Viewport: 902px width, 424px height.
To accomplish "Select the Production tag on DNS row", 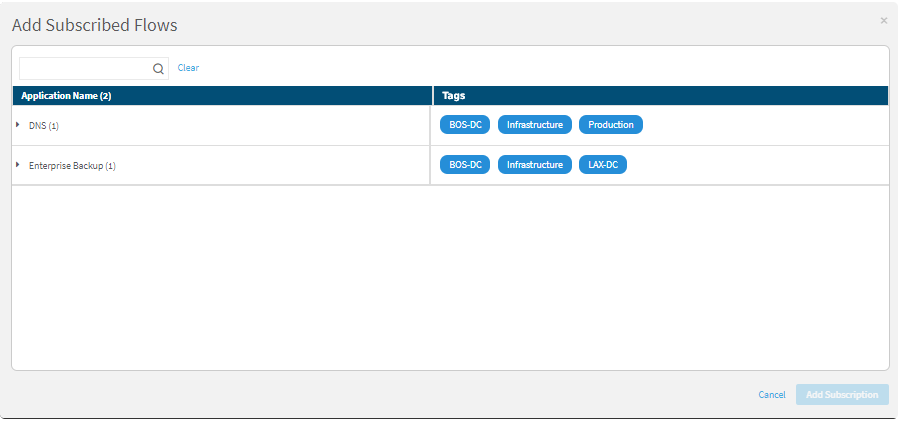I will (x=611, y=125).
